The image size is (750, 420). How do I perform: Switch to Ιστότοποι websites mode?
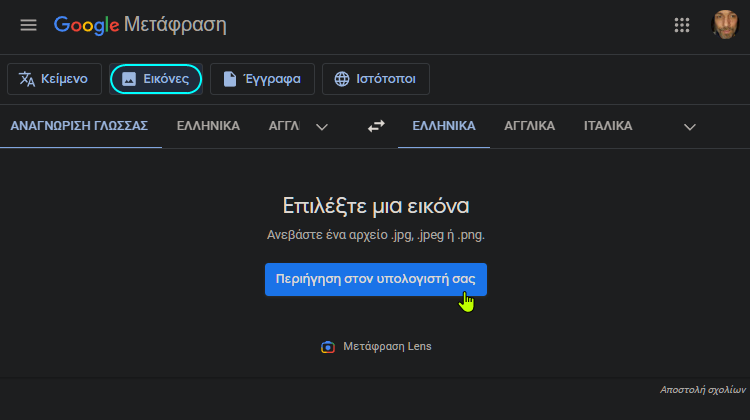[375, 79]
